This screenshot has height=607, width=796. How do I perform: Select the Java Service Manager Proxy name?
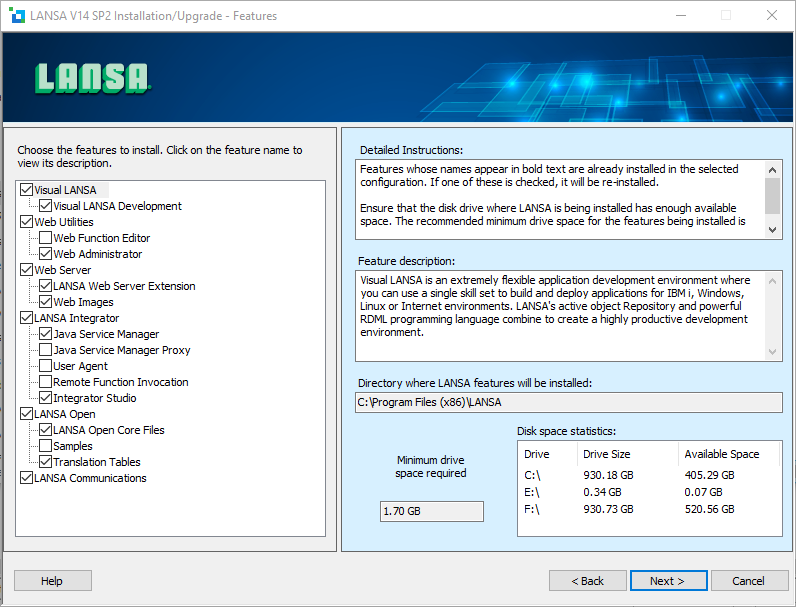coord(122,350)
